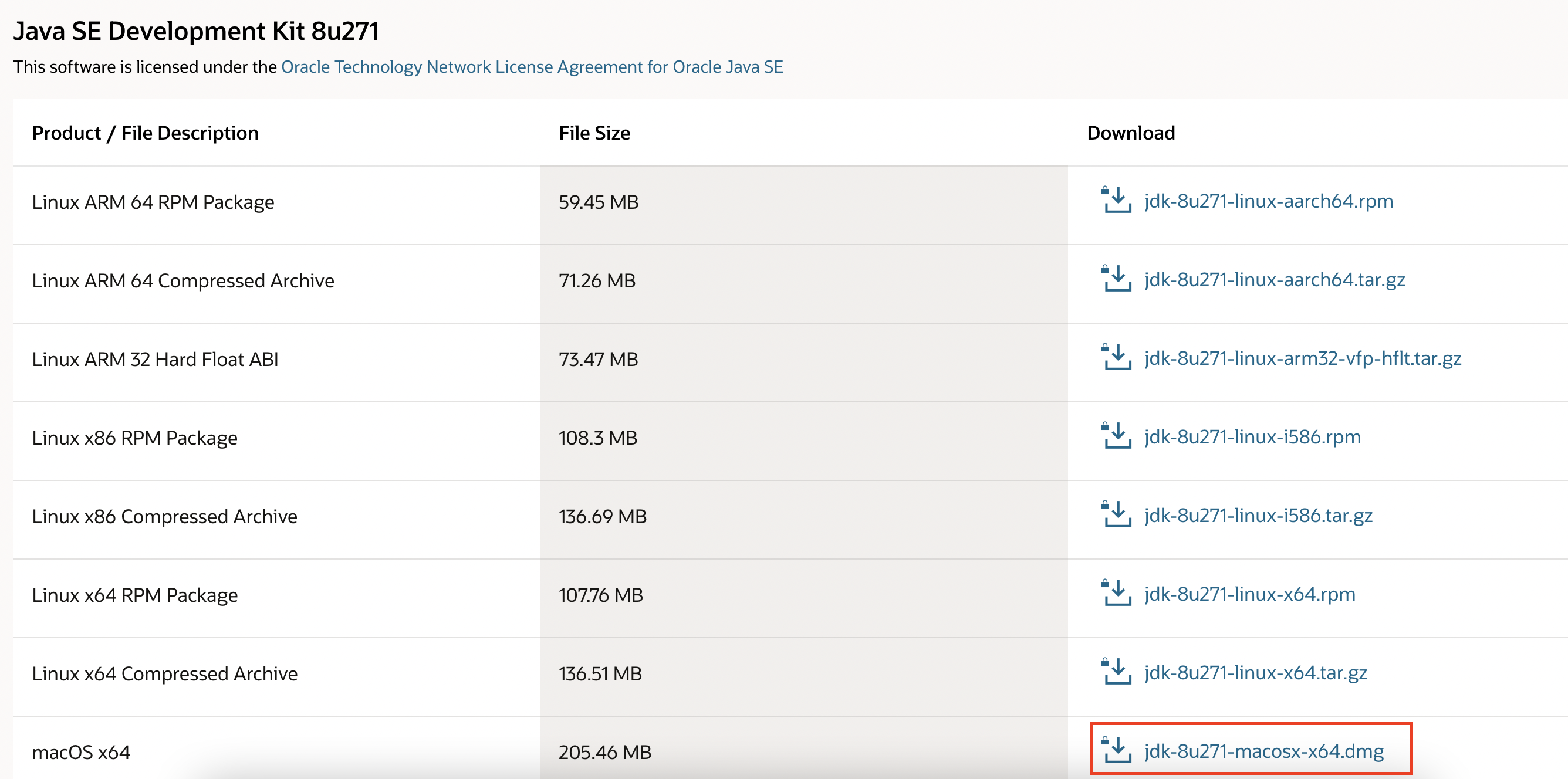Download jdk-8u271-linux-i586.rpm file link
The width and height of the screenshot is (1568, 779).
(1252, 436)
